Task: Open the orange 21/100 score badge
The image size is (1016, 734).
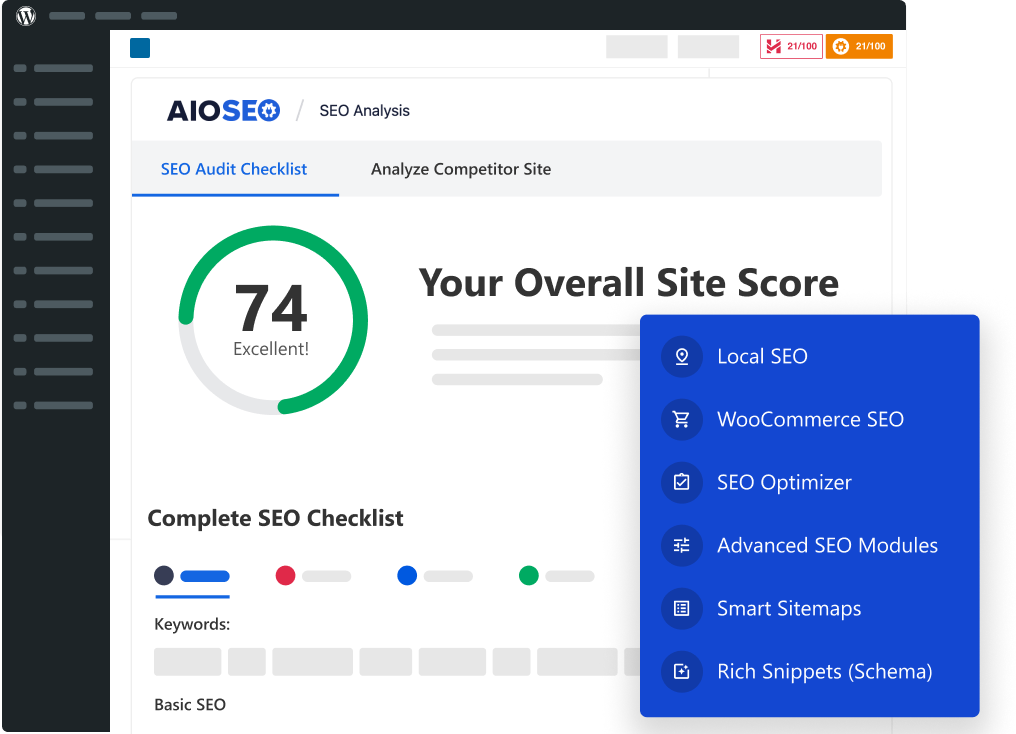Action: click(x=858, y=46)
